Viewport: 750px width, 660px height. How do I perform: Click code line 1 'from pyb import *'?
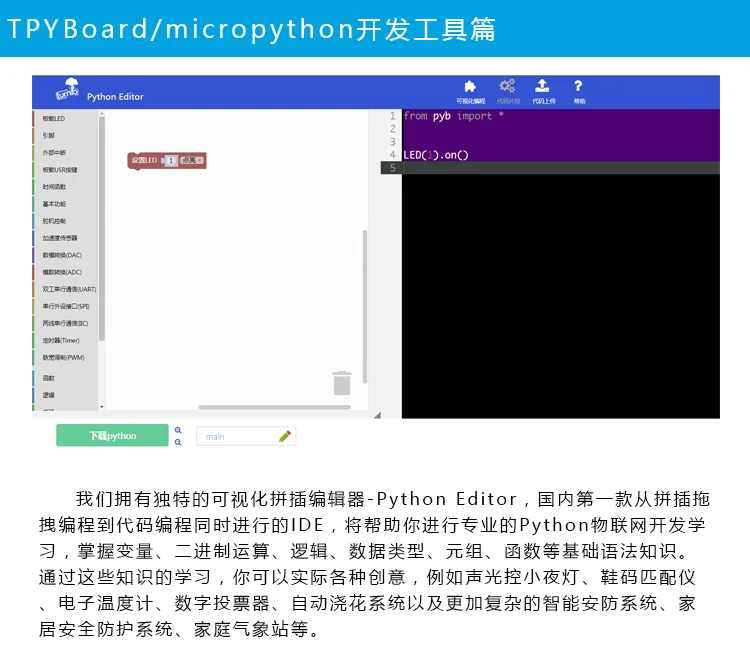click(x=453, y=116)
